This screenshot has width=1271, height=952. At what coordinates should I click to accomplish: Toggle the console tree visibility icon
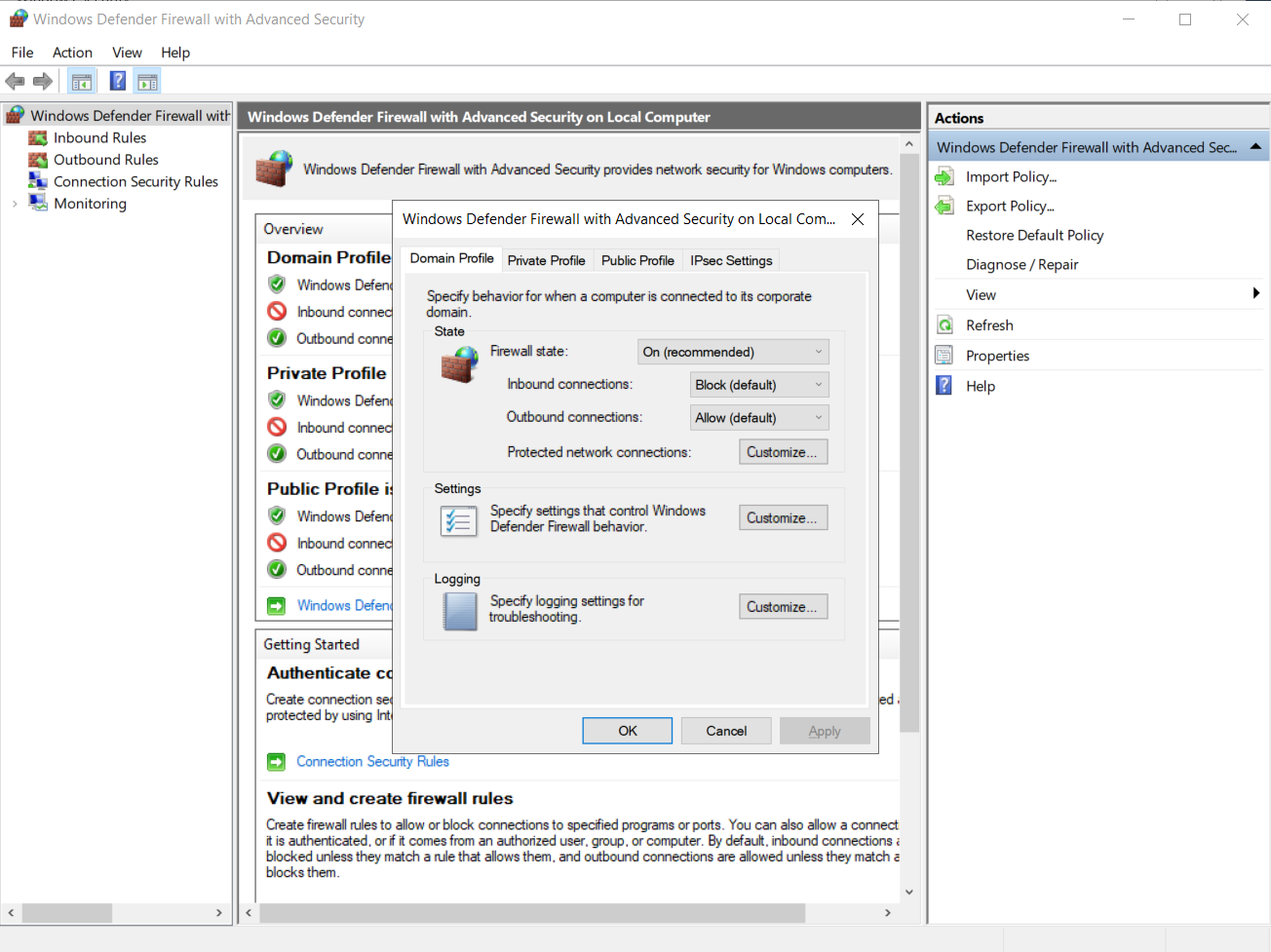coord(82,81)
